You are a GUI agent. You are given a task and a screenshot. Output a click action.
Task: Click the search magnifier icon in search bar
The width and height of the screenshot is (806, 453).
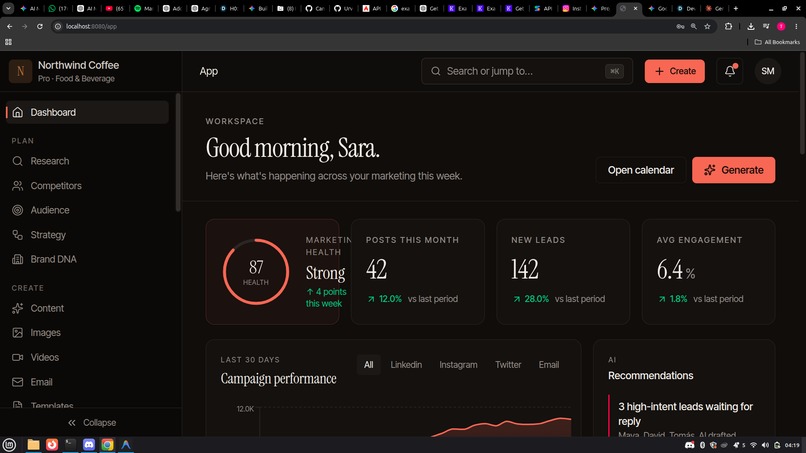[436, 71]
